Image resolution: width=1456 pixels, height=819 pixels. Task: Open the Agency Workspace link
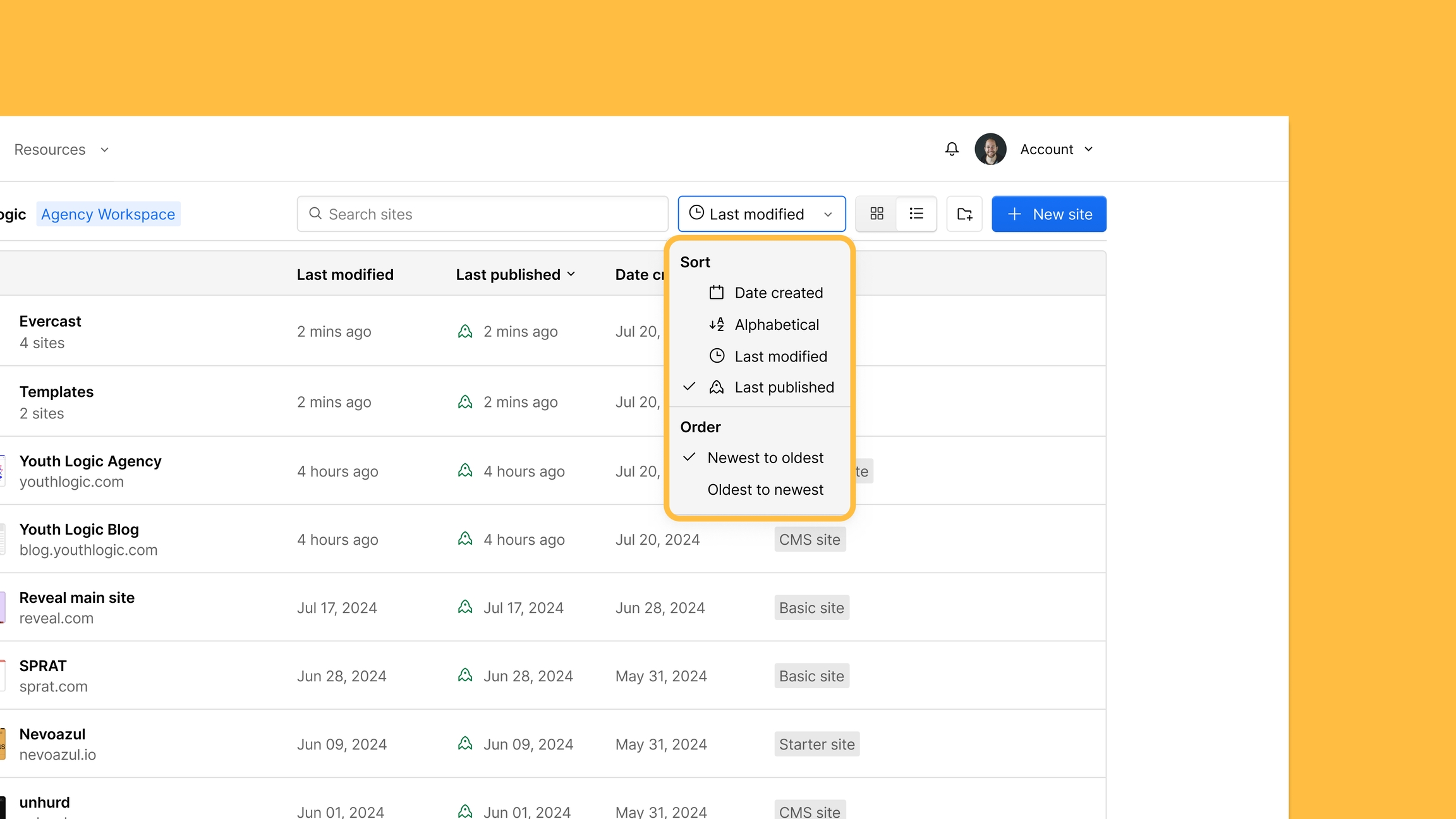click(107, 214)
